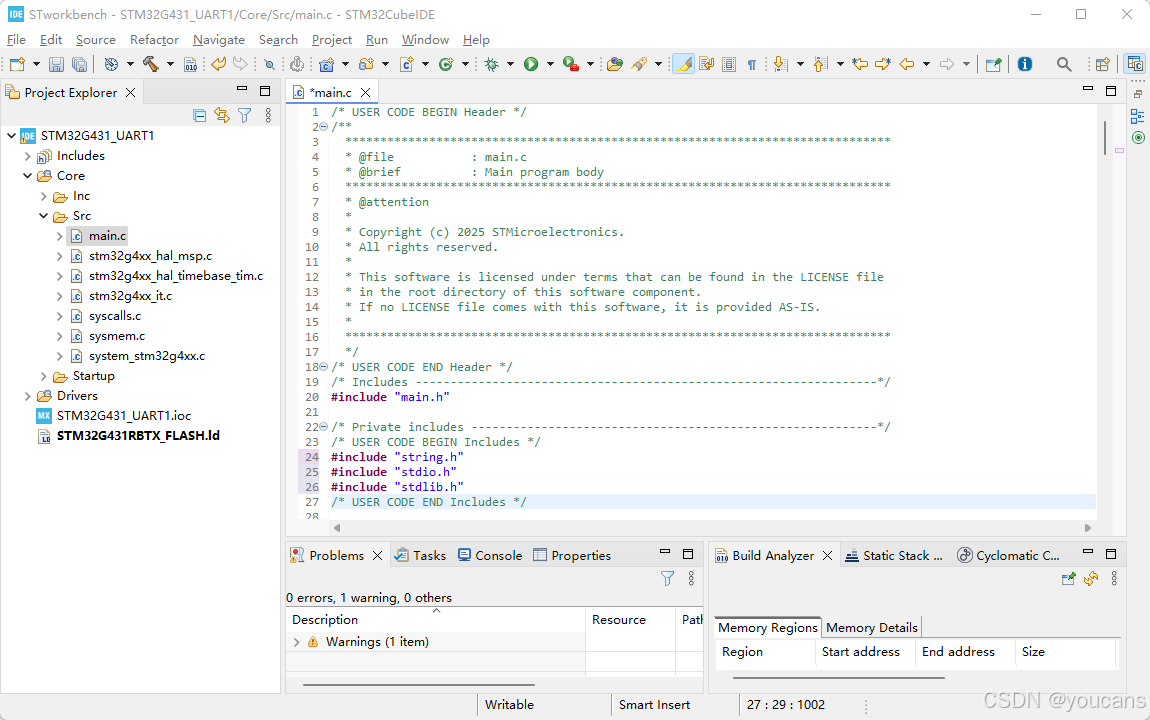The height and width of the screenshot is (720, 1150).
Task: Open the Project menu
Action: 332,40
